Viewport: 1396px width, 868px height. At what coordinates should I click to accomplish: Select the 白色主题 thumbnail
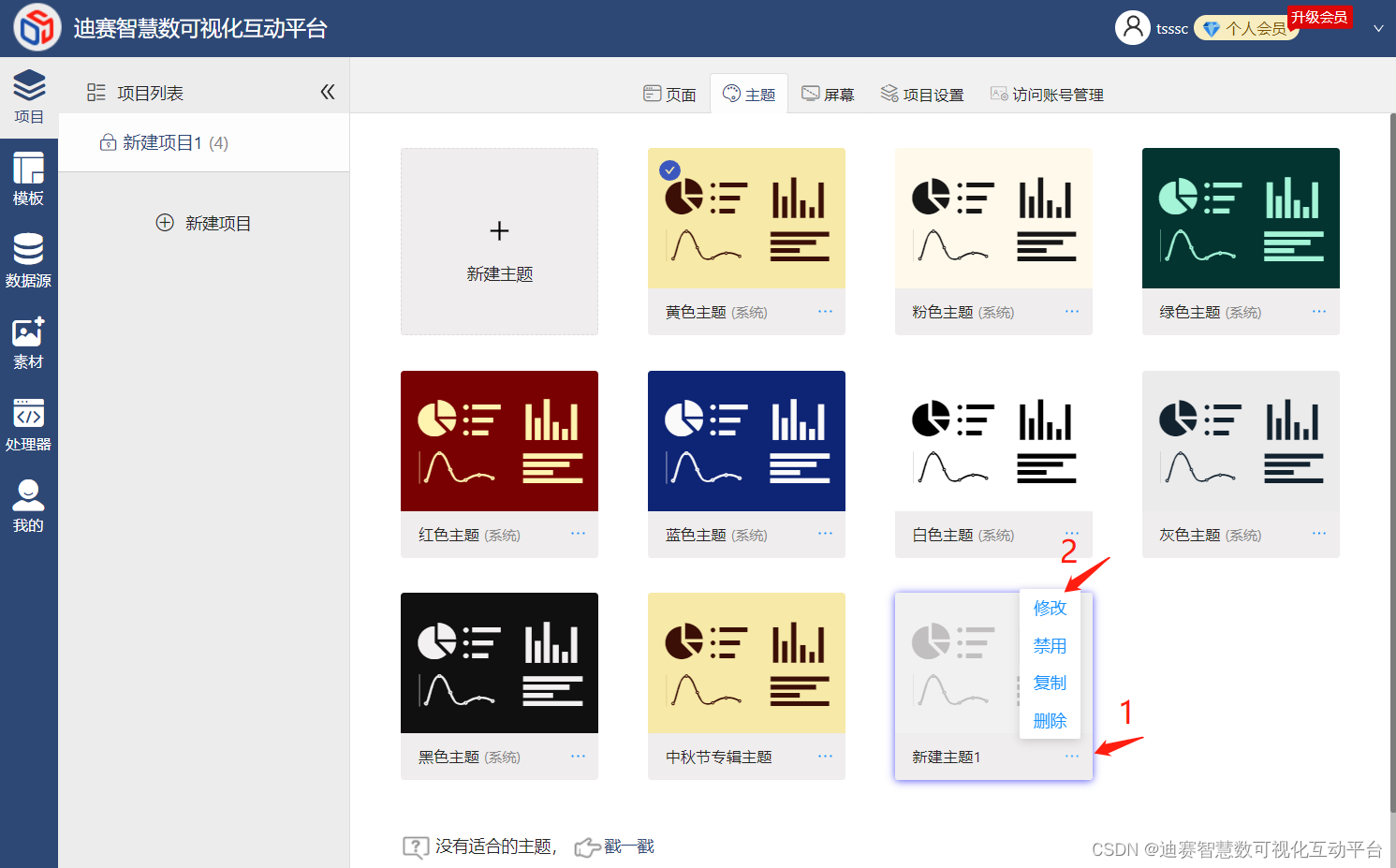point(993,441)
